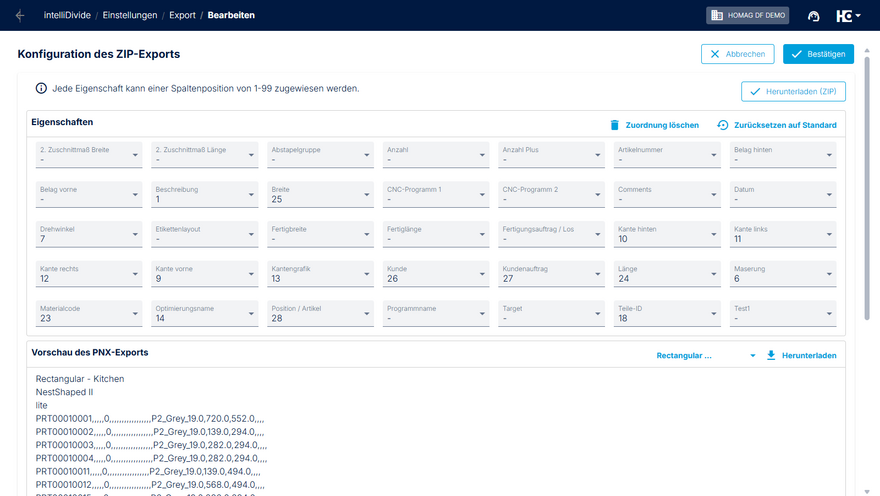Click the back arrow icon
The height and width of the screenshot is (496, 880).
(20, 15)
